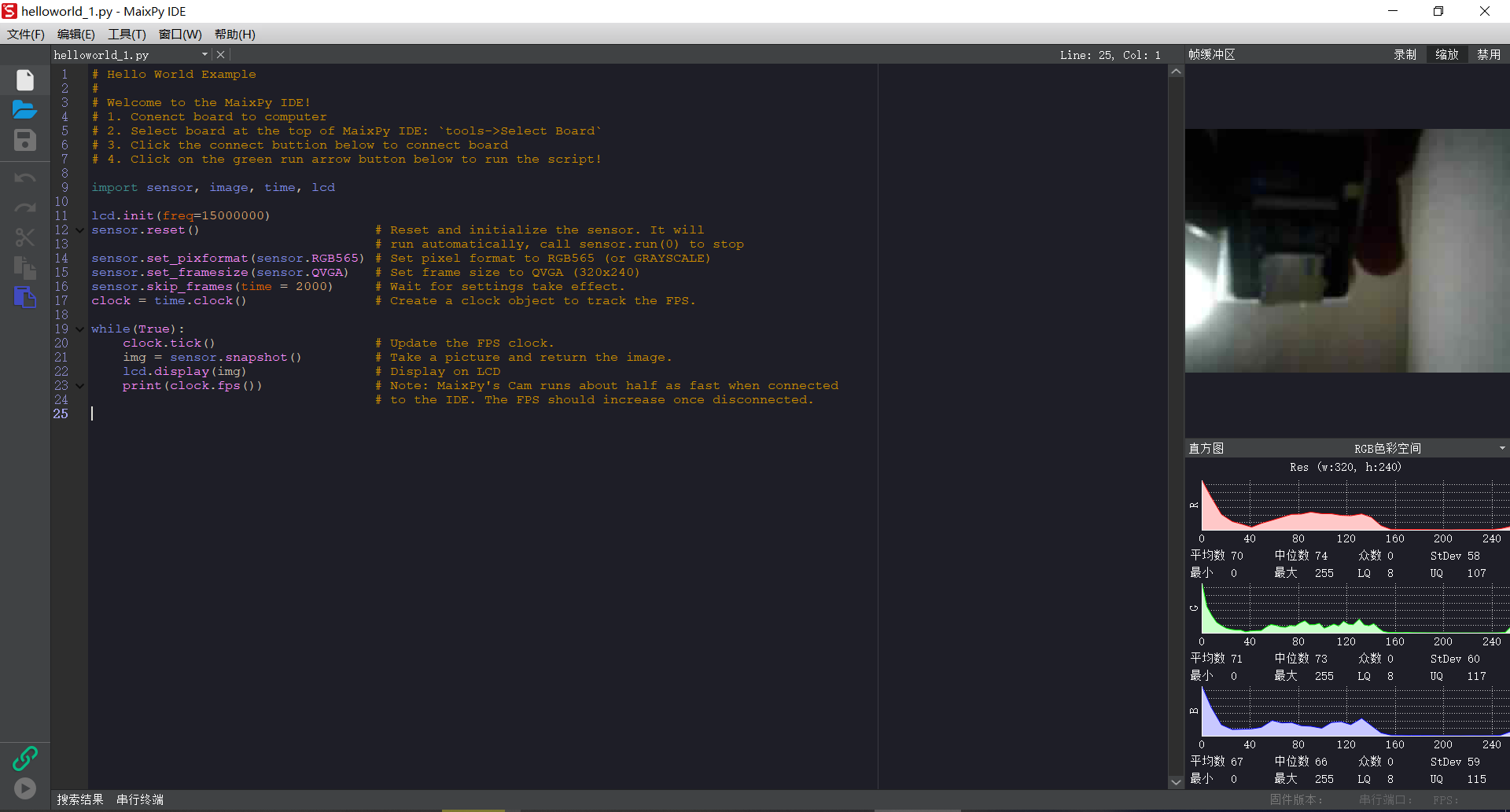Create a new file

pos(24,79)
